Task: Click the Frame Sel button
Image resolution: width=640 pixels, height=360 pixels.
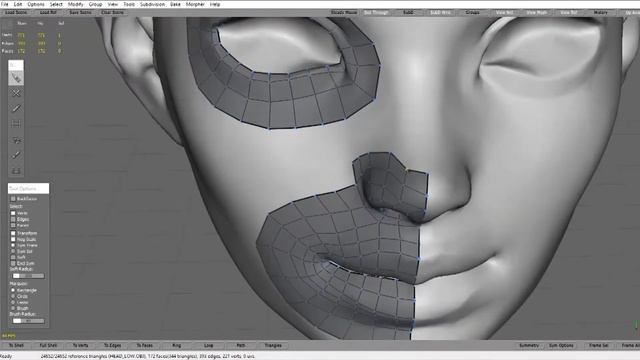Action: [x=598, y=346]
